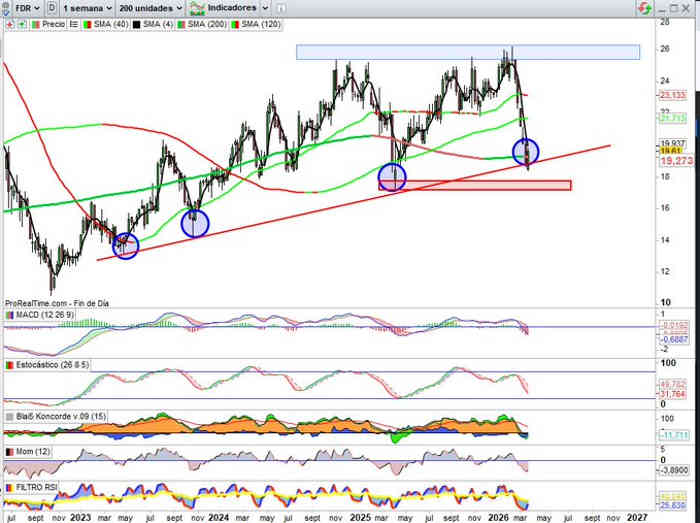Click the red-green refresh arrows icon
Viewport: 700px width, 523px height.
coord(644,7)
